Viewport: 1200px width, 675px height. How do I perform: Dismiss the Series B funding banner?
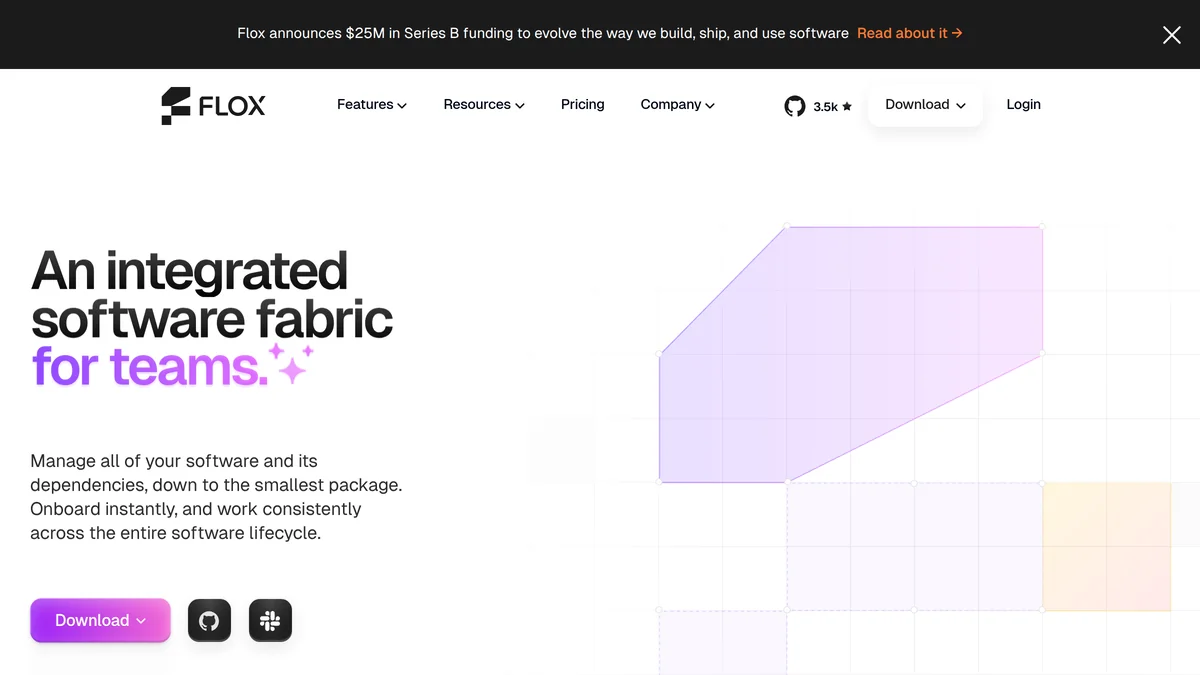[1171, 34]
